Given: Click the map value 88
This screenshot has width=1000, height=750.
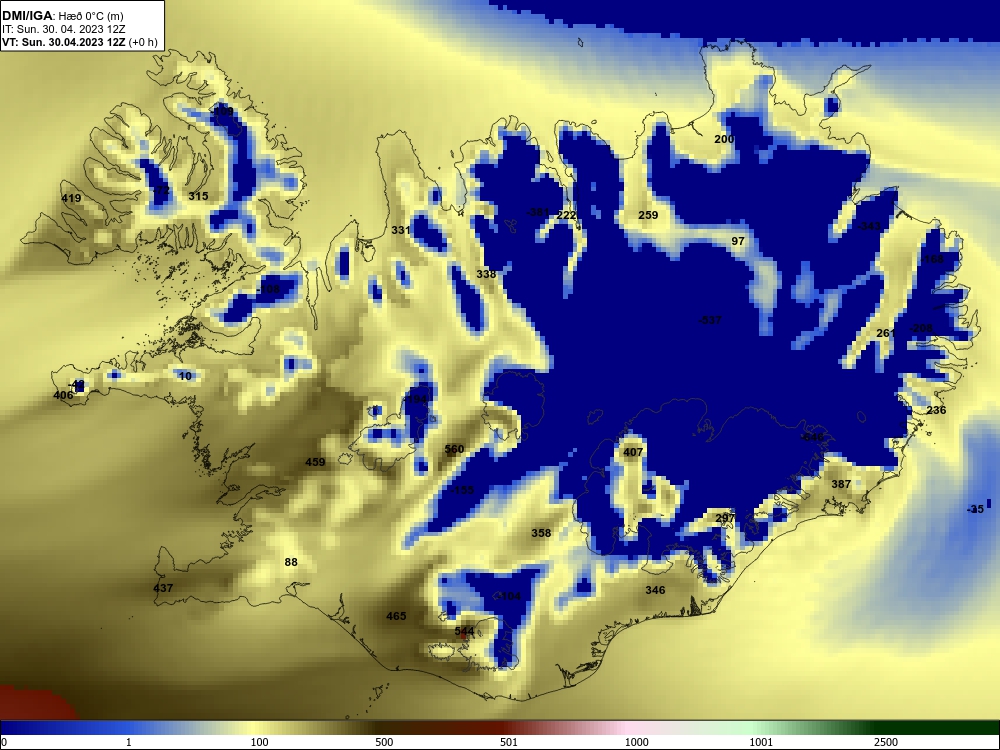Looking at the screenshot, I should point(291,562).
